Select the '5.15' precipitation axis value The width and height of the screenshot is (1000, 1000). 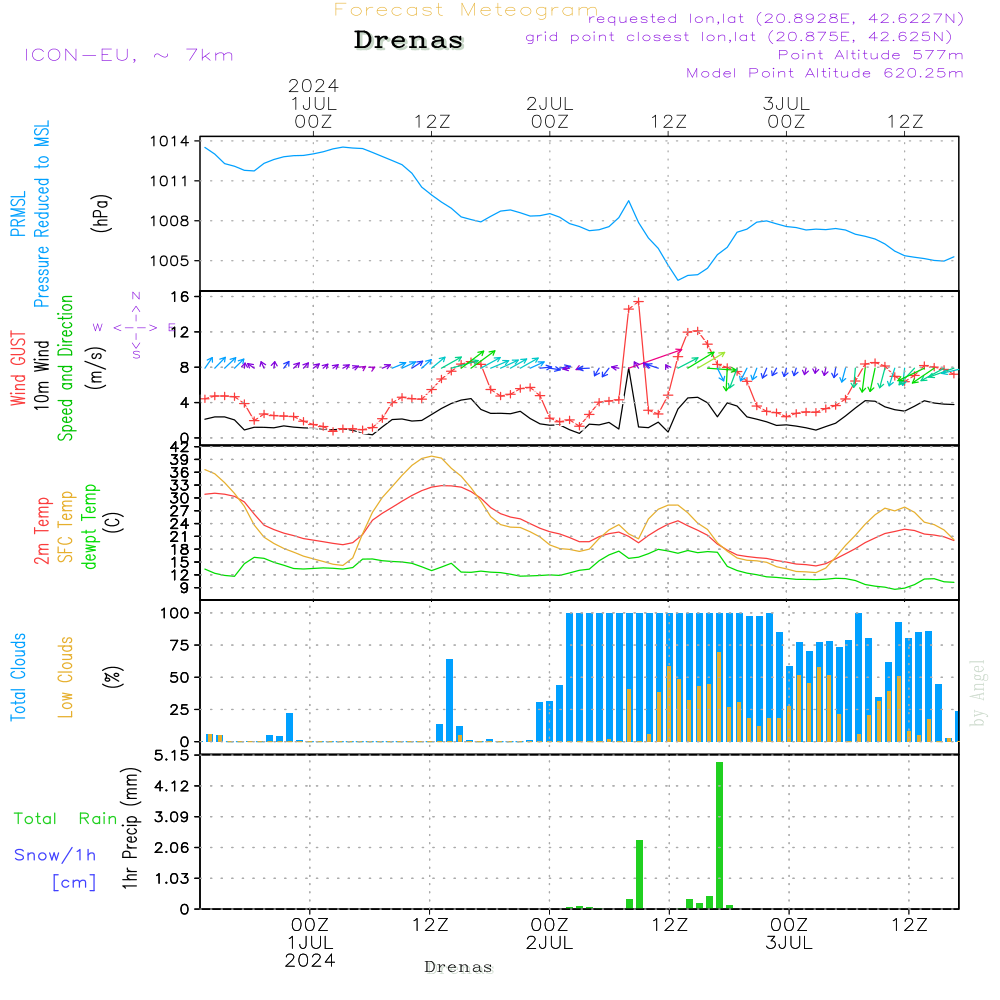pyautogui.click(x=172, y=756)
